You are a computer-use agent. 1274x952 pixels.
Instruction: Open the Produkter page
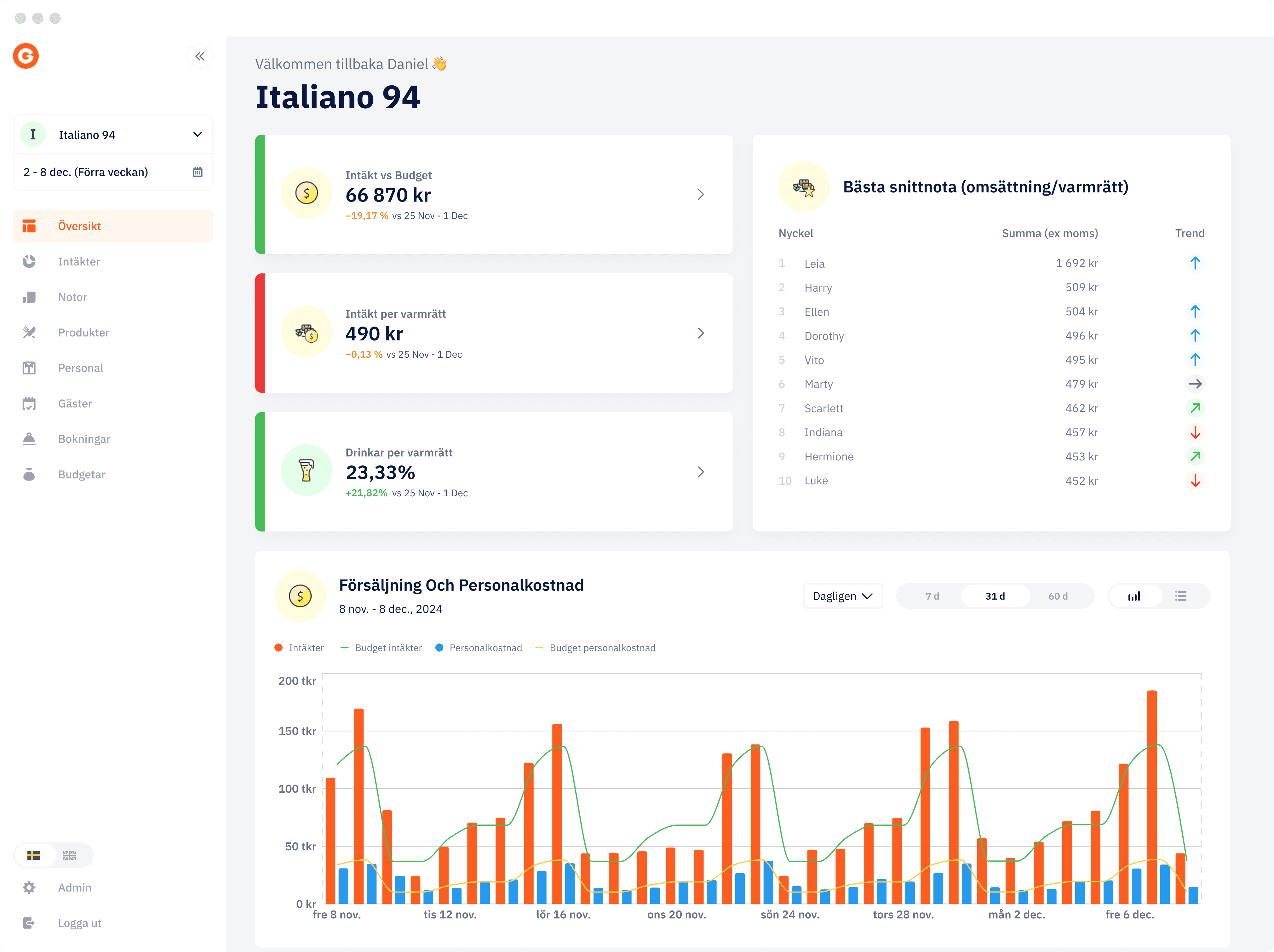83,332
